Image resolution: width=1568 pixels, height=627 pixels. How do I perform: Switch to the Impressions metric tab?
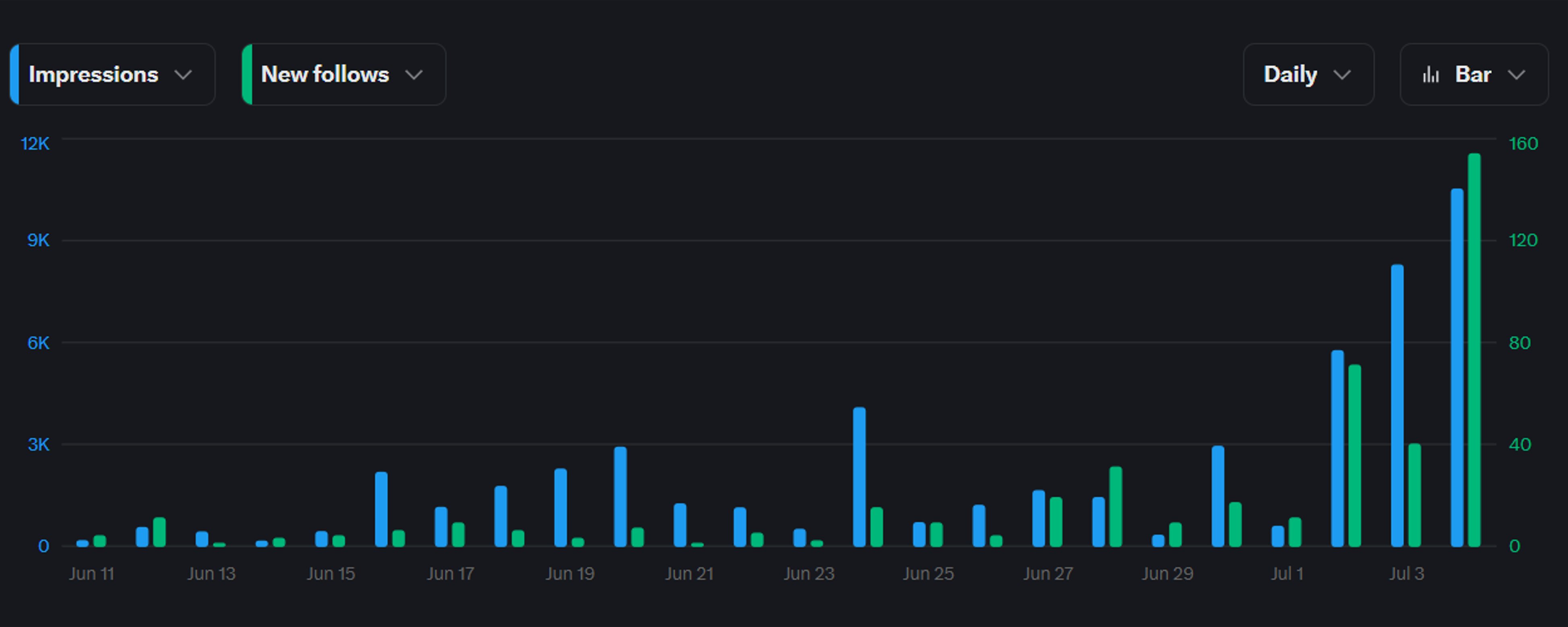(x=94, y=74)
